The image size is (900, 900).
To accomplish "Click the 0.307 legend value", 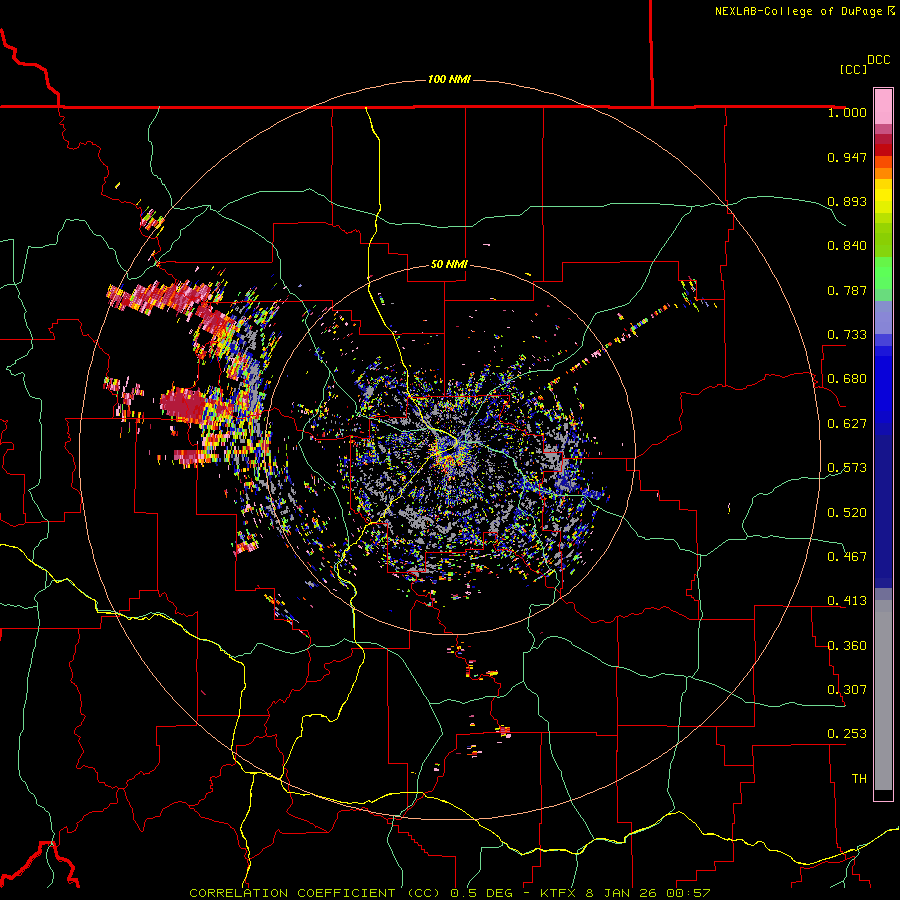I will 847,690.
